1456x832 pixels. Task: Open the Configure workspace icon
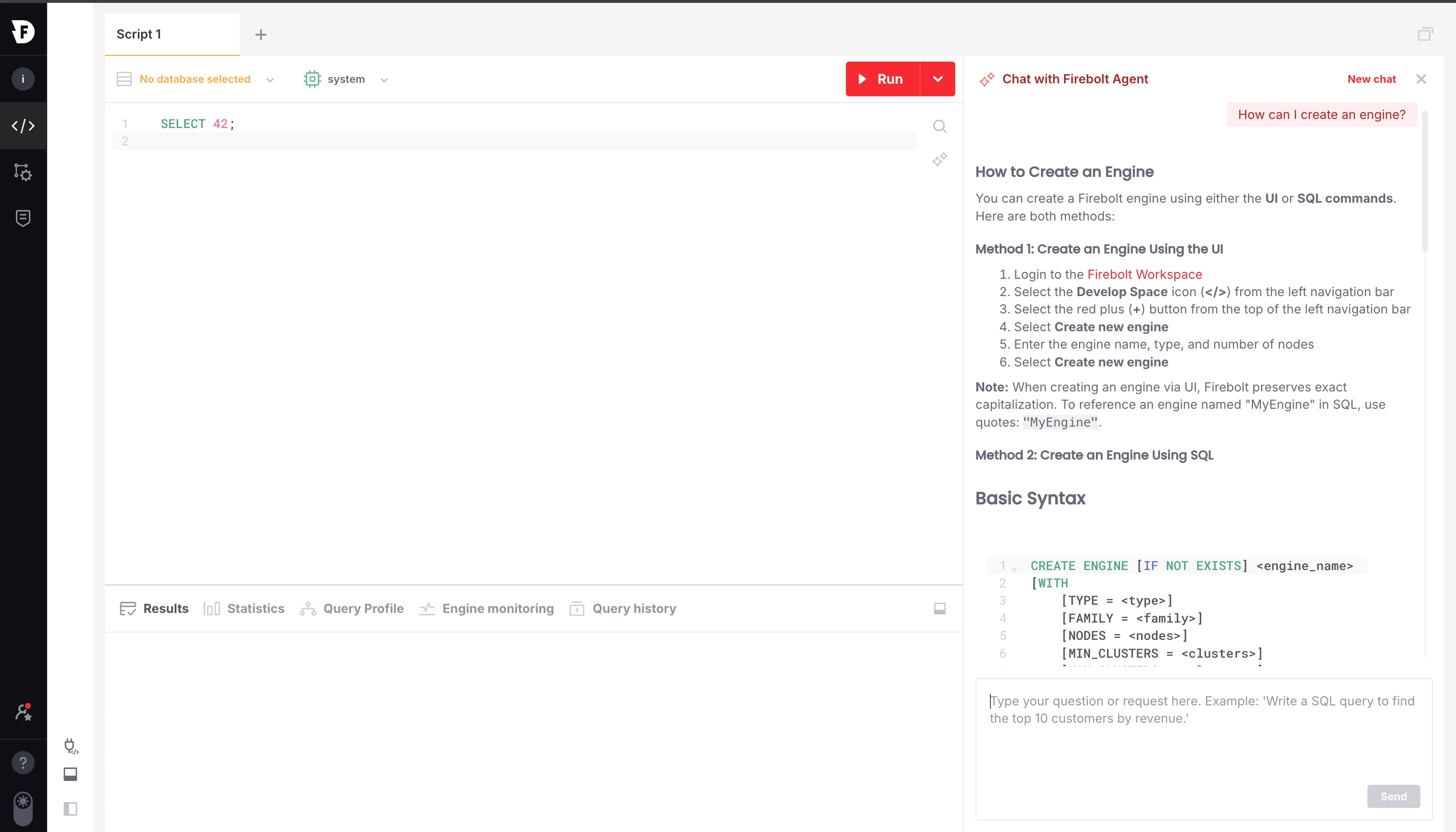pos(23,172)
